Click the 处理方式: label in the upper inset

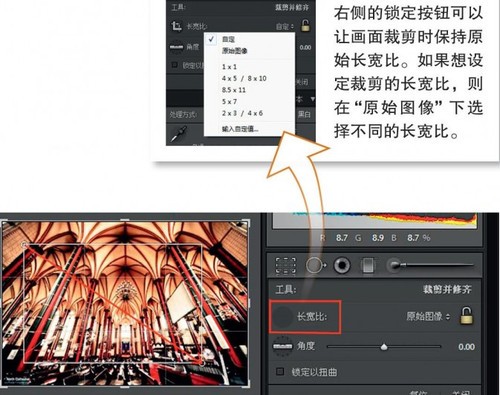pyautogui.click(x=183, y=115)
